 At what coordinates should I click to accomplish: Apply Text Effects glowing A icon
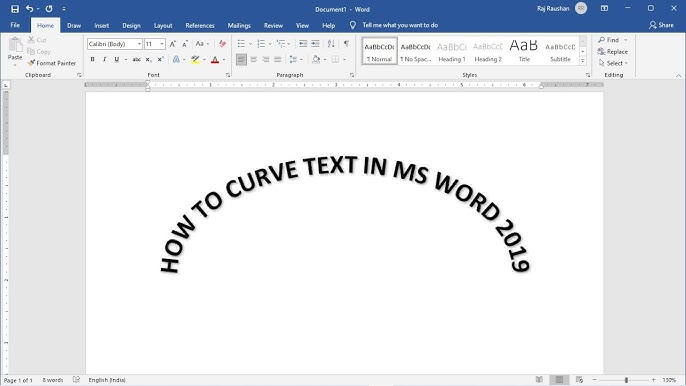click(176, 59)
